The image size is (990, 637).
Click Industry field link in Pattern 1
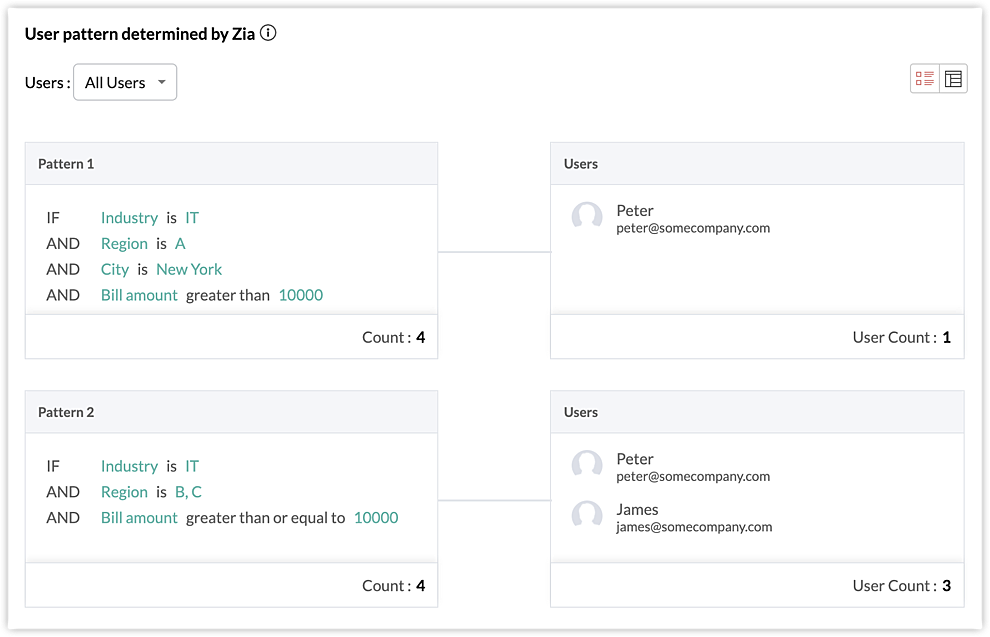[x=129, y=217]
